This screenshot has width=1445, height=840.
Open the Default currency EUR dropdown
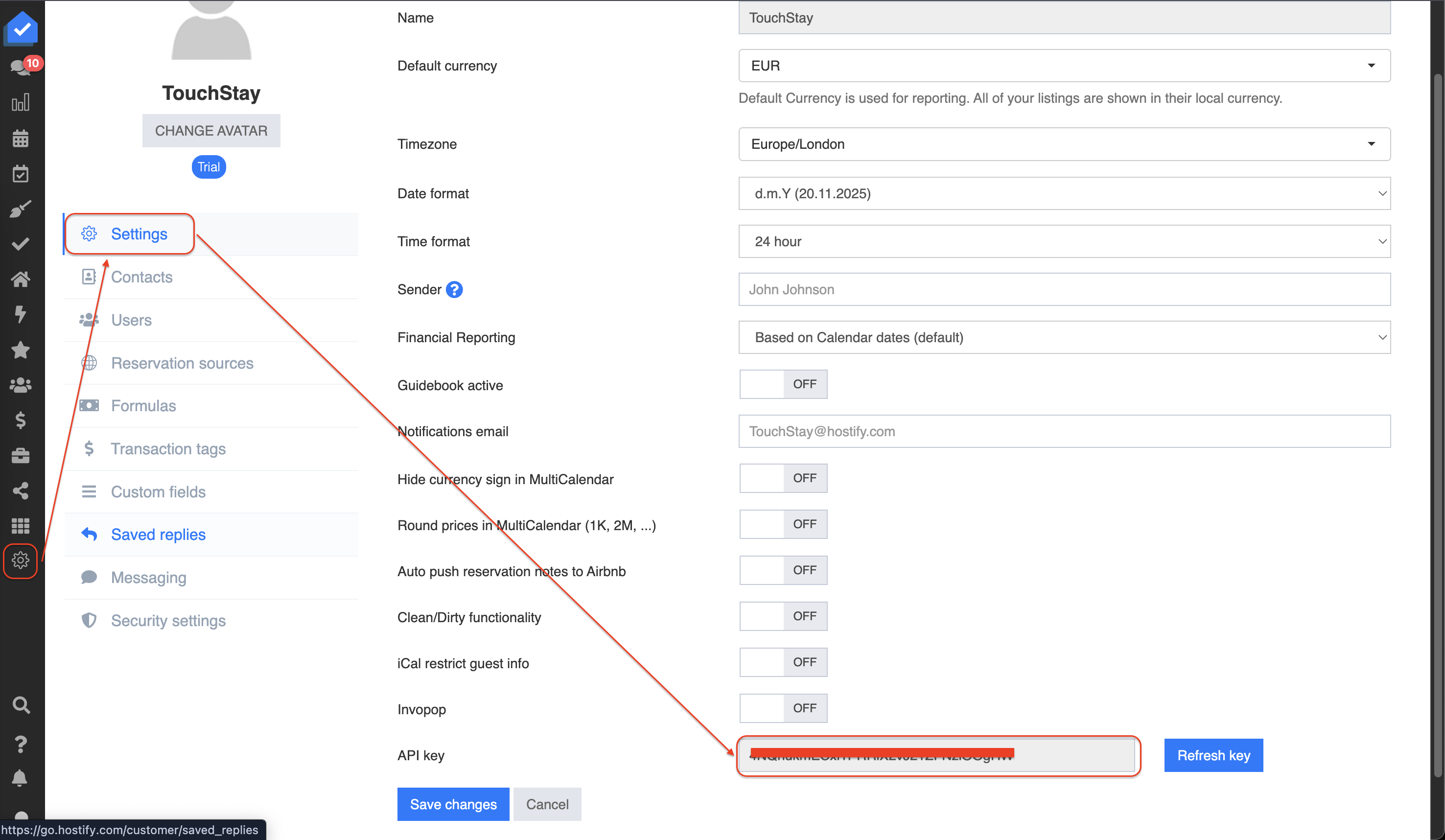point(1064,66)
